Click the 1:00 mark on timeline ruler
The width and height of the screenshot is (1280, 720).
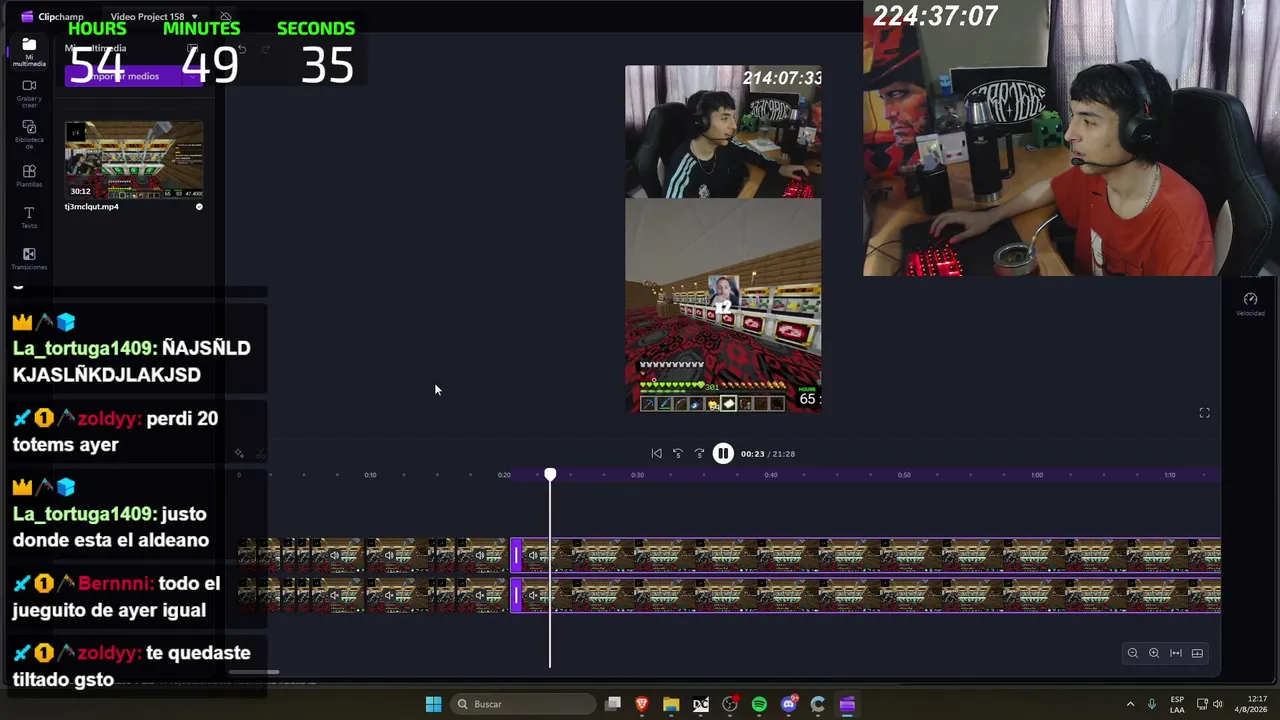1037,475
